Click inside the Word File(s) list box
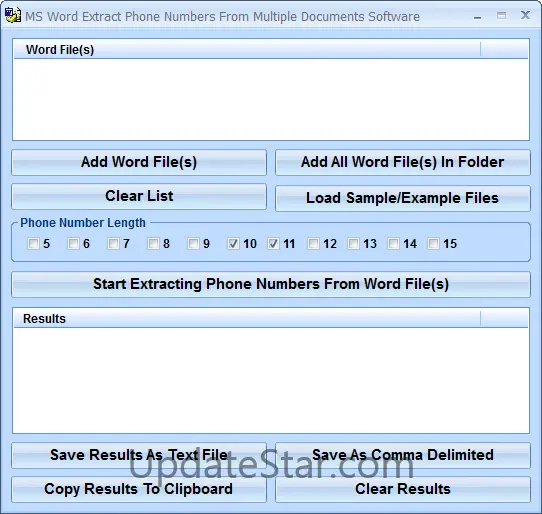The width and height of the screenshot is (542, 514). click(271, 99)
